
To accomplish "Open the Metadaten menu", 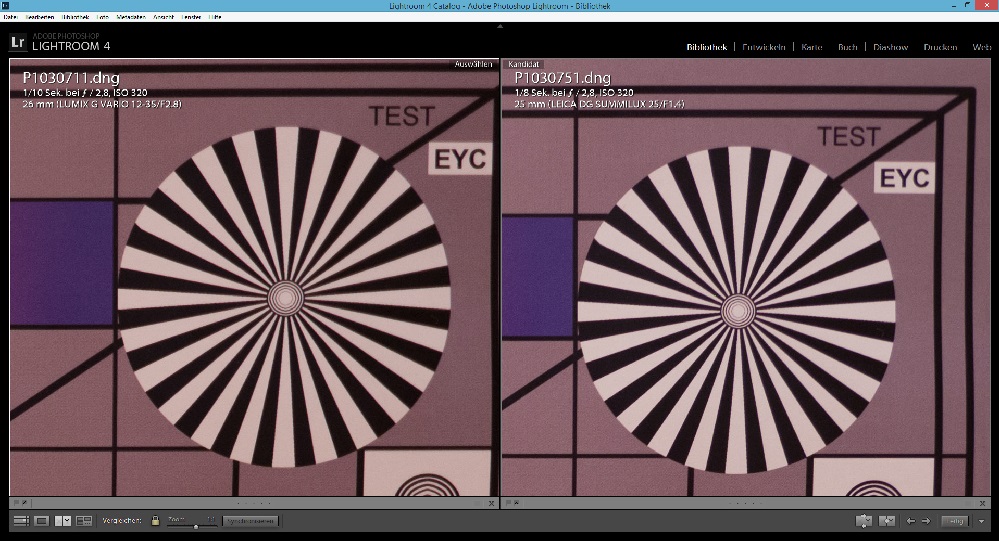I will (131, 17).
